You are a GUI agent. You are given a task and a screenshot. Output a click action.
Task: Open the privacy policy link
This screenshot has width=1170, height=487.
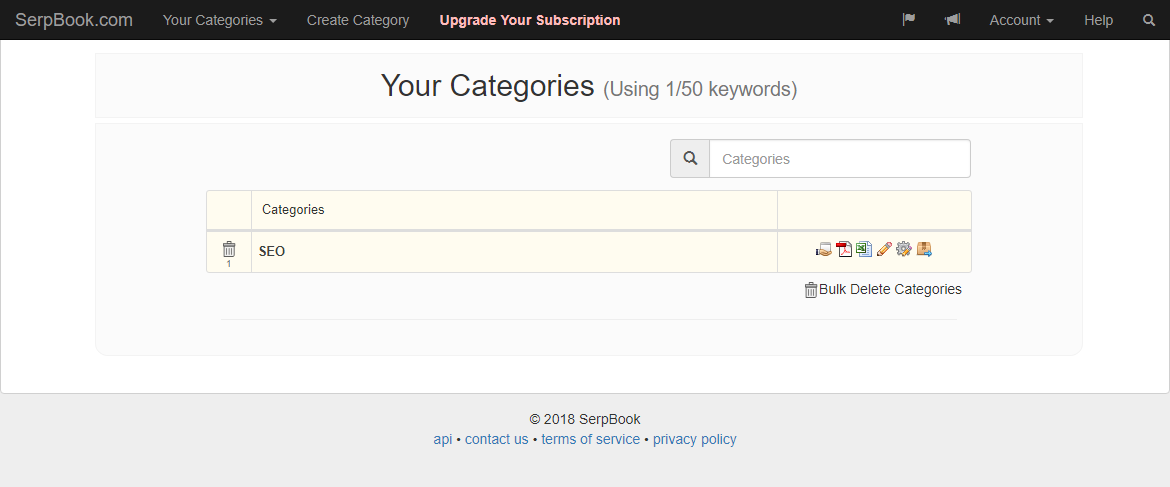click(x=695, y=439)
